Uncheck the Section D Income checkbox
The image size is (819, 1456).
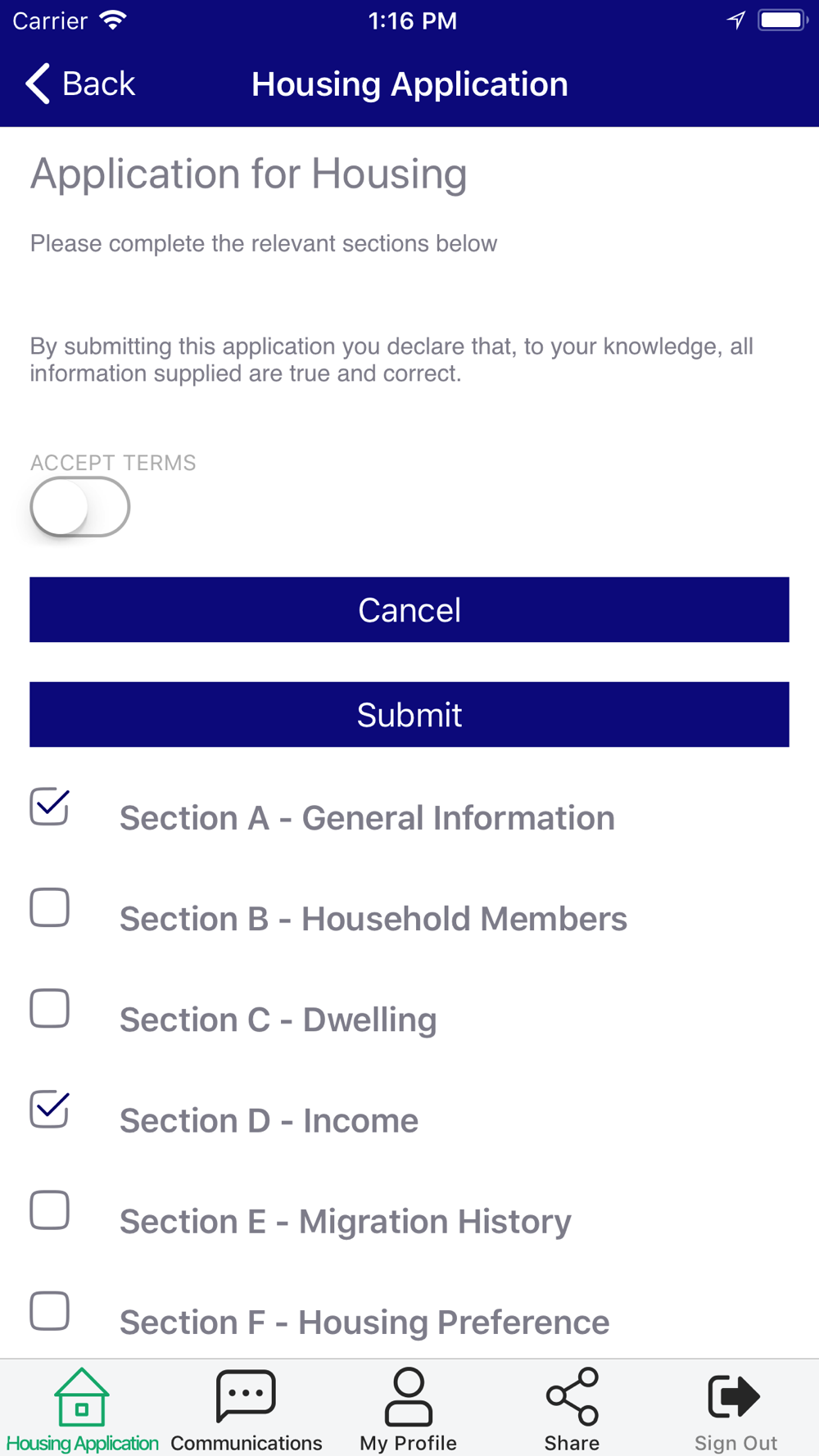point(49,1110)
